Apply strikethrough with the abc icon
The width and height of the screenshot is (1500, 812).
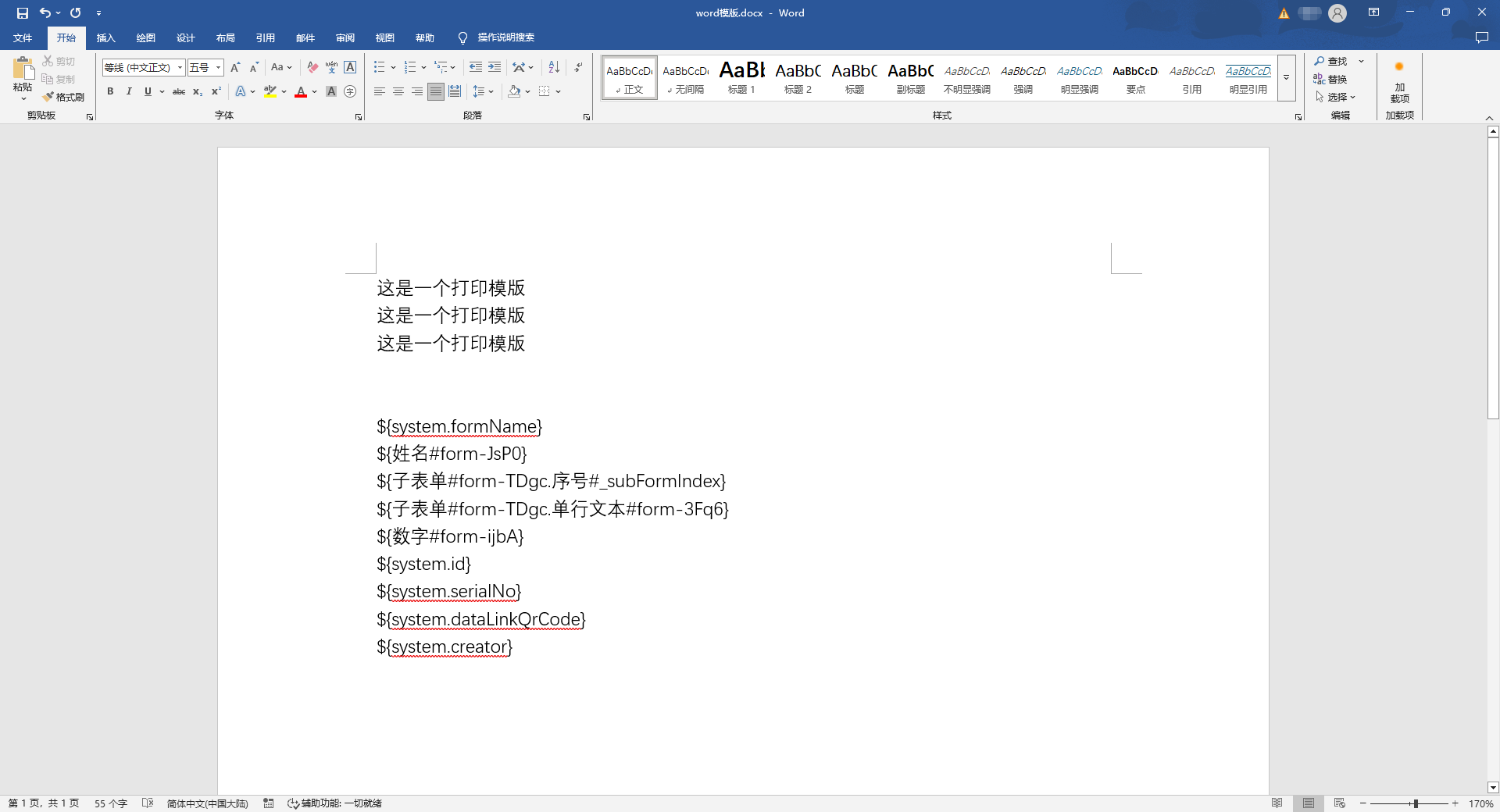coord(179,91)
